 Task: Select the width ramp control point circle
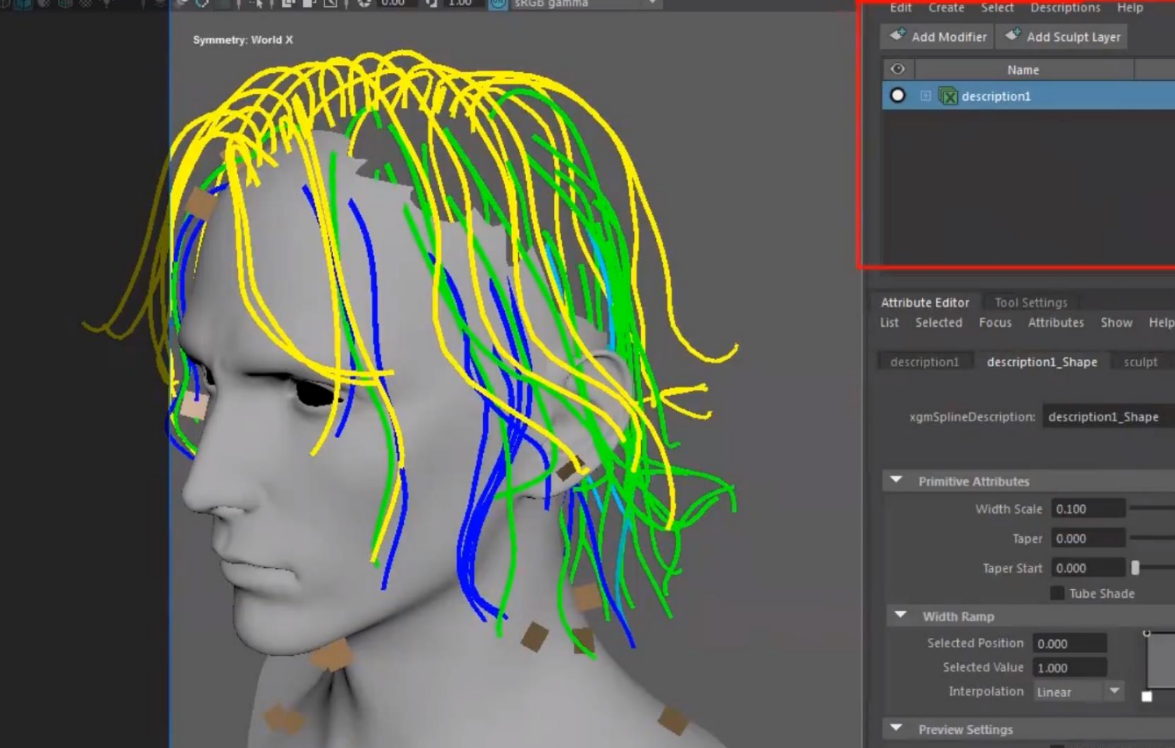[x=1146, y=633]
